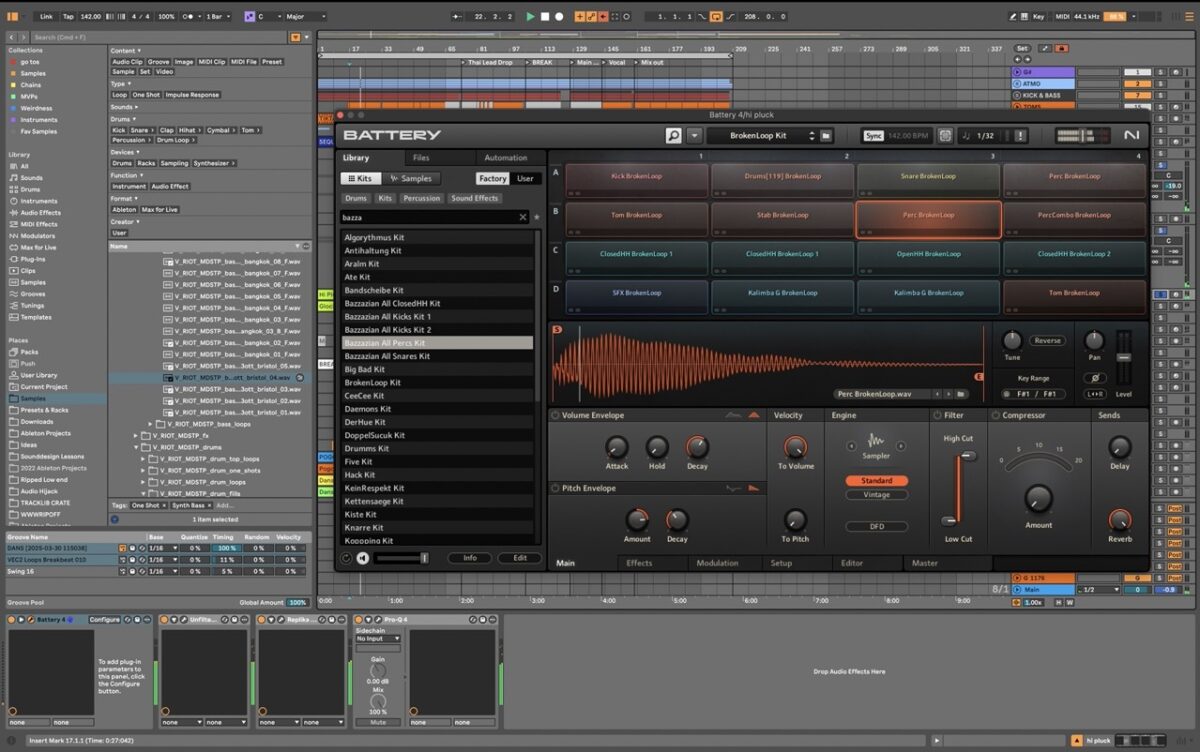Image resolution: width=1200 pixels, height=752 pixels.
Task: Start playback with the Ableton play button
Action: coord(530,17)
